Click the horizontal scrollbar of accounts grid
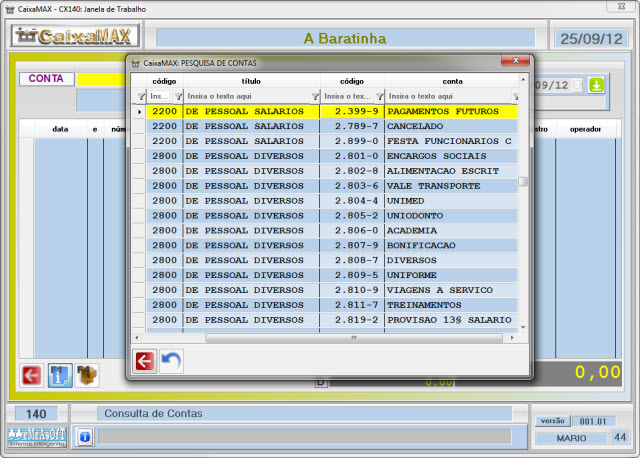 [300, 338]
